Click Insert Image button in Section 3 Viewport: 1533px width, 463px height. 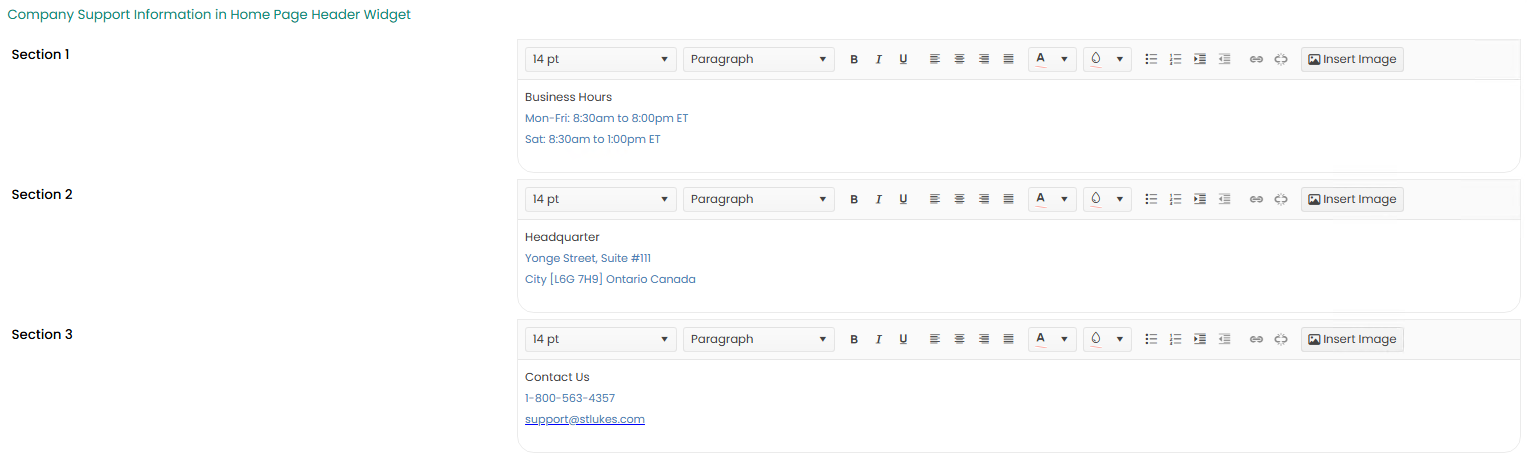click(1352, 340)
